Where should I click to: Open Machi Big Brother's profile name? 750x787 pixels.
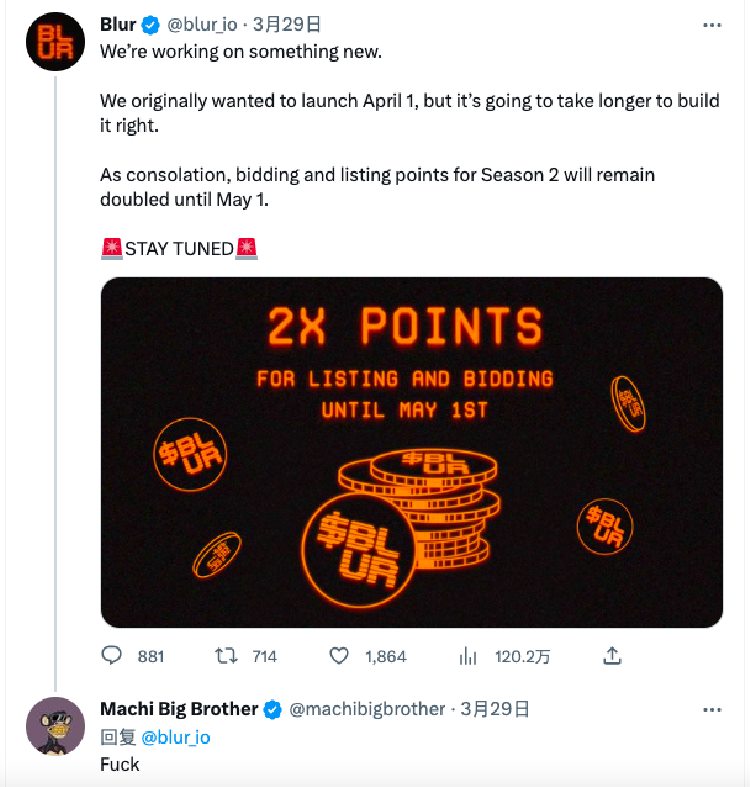[x=179, y=709]
